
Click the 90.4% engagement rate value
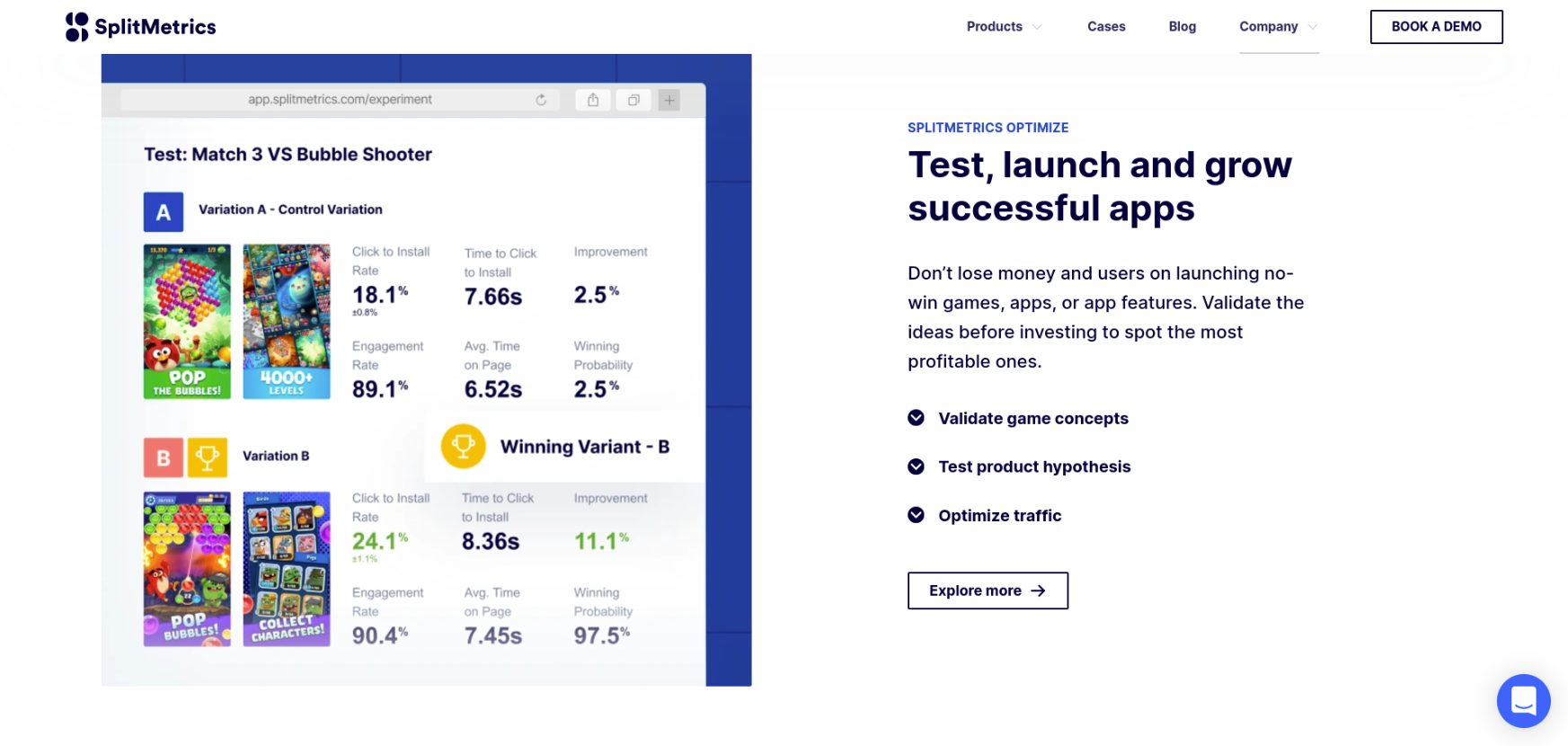[380, 635]
